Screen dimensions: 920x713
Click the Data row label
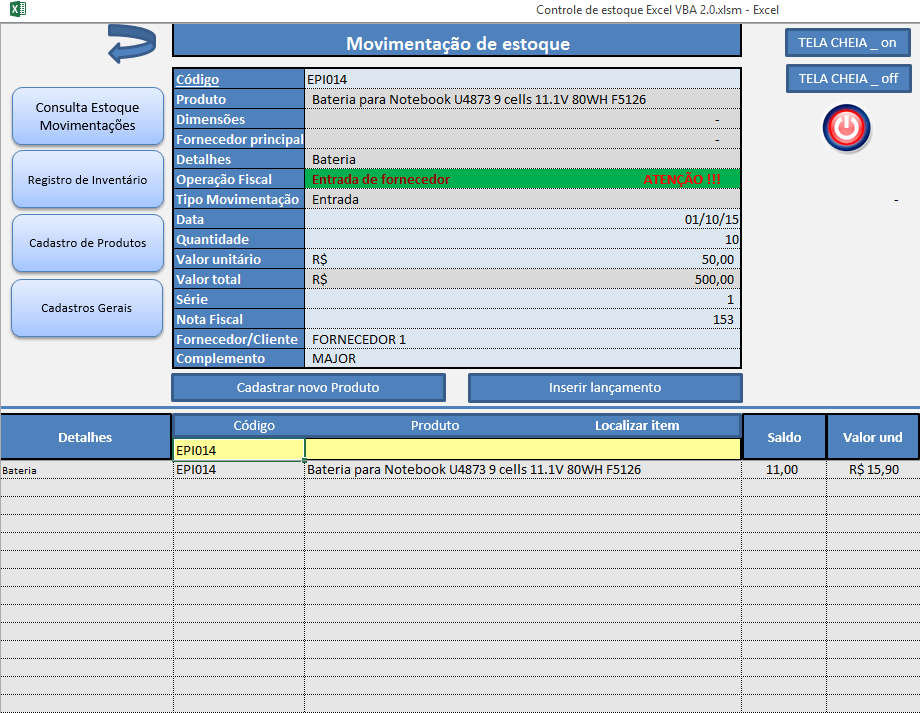tap(239, 219)
